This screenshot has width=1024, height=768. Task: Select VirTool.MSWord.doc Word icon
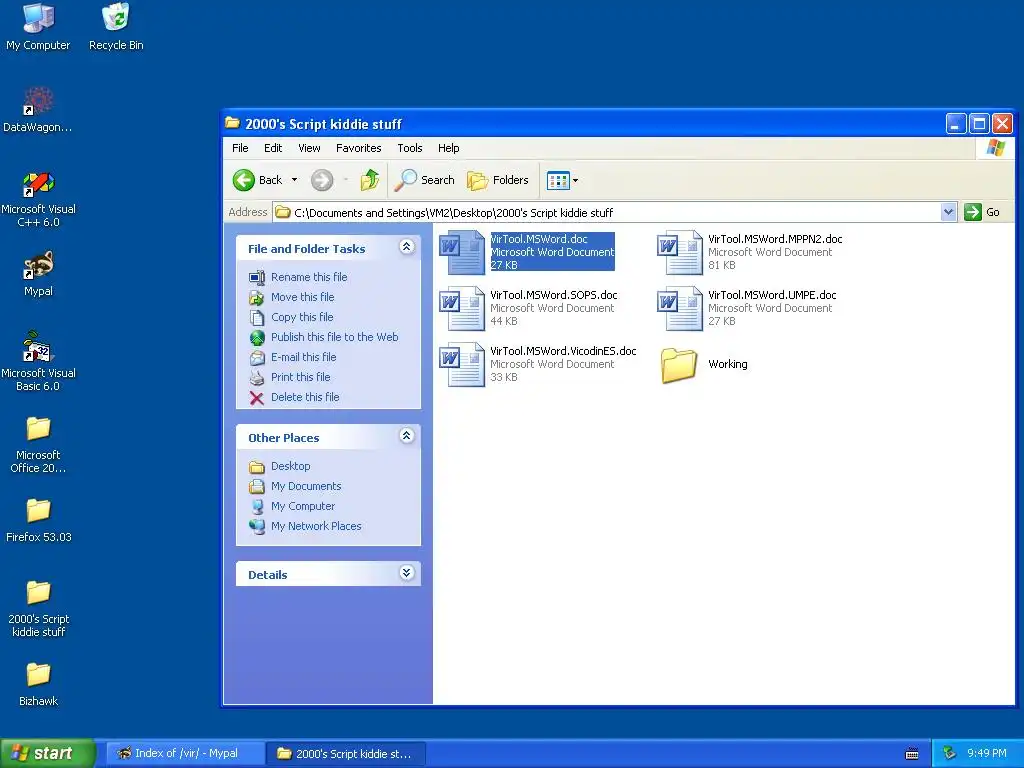click(x=462, y=253)
